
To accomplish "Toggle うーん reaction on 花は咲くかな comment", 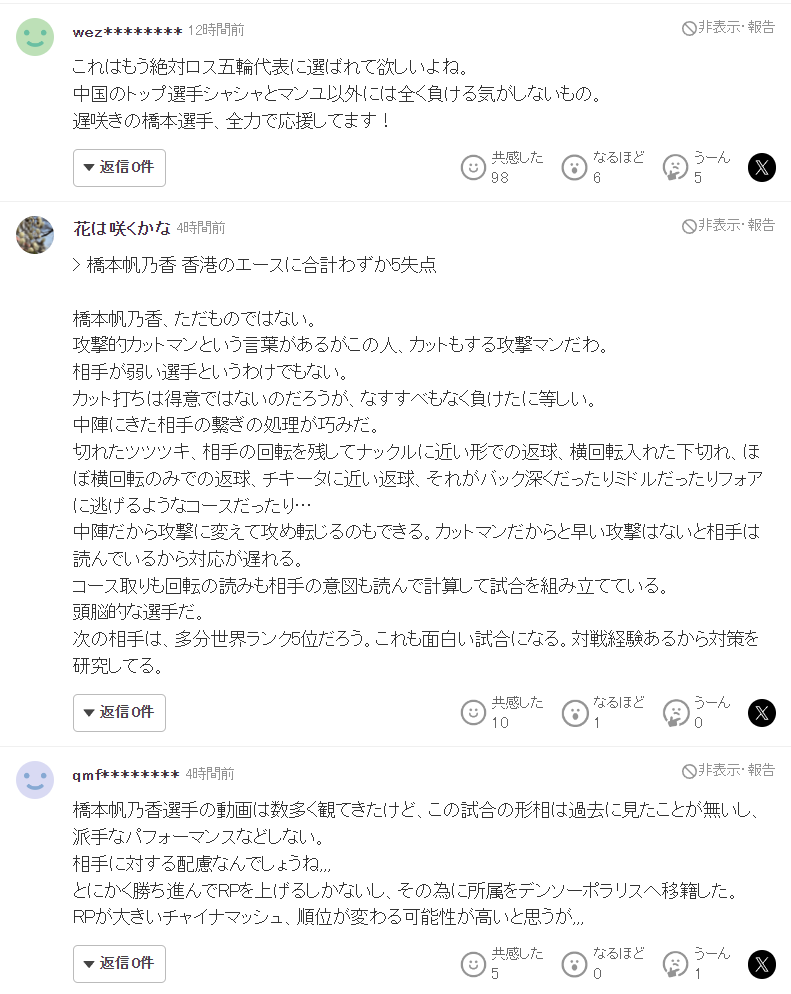I will (x=675, y=712).
